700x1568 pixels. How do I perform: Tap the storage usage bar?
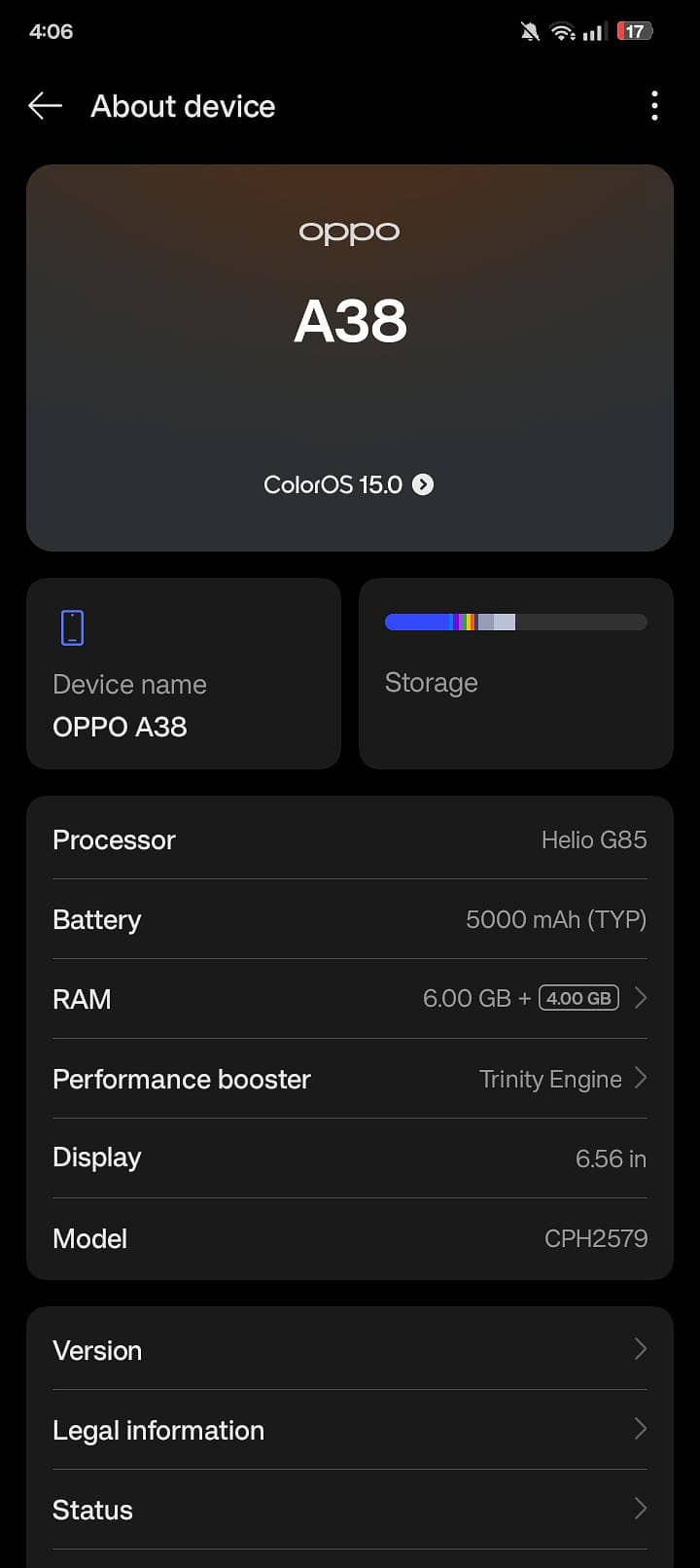[515, 623]
